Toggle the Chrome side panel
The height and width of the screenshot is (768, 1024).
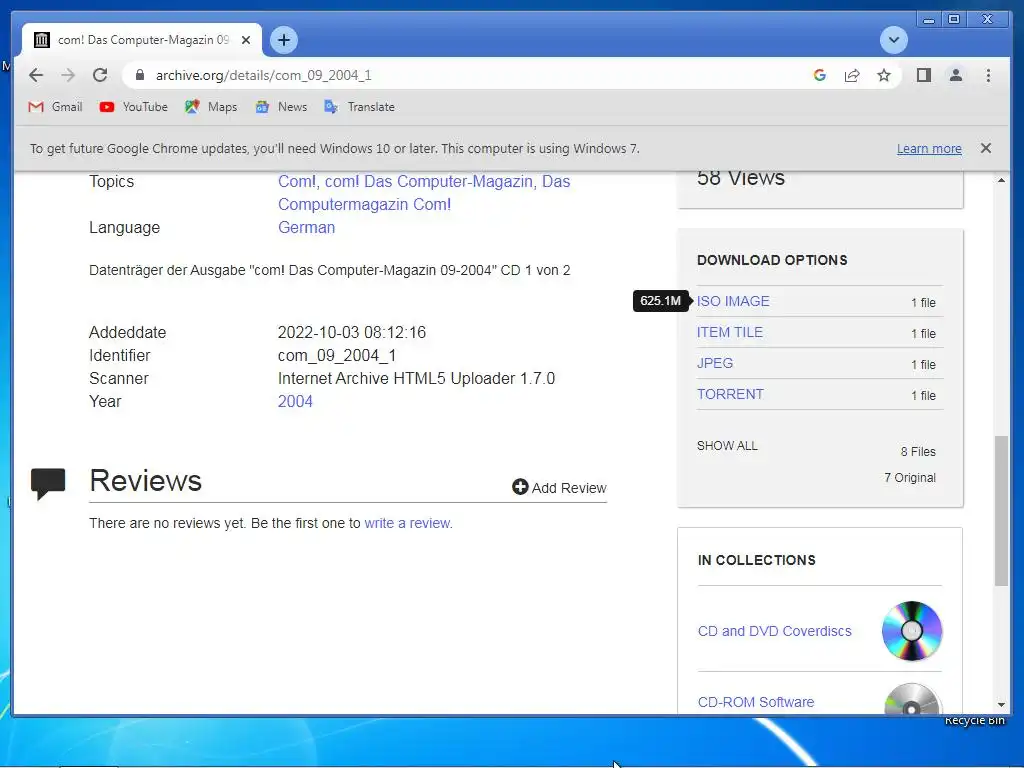coord(923,75)
